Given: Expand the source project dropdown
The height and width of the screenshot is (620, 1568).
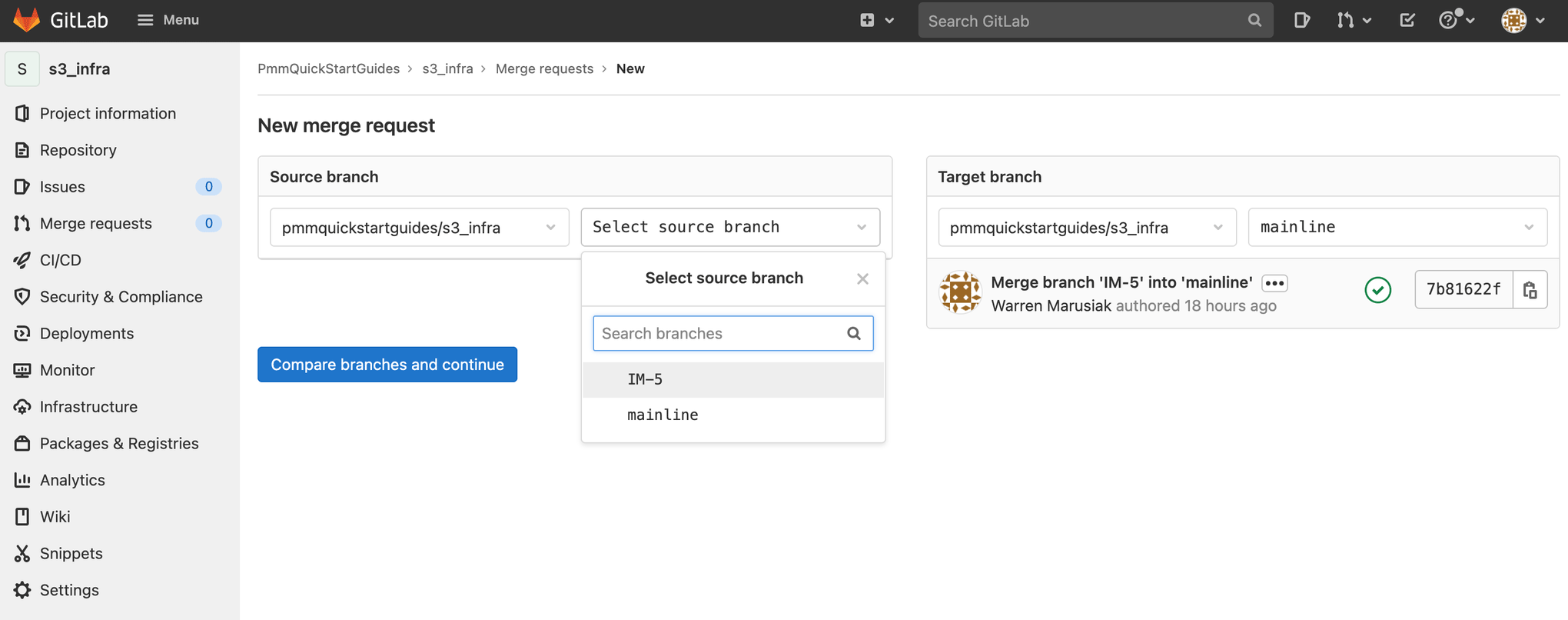Looking at the screenshot, I should pyautogui.click(x=419, y=228).
